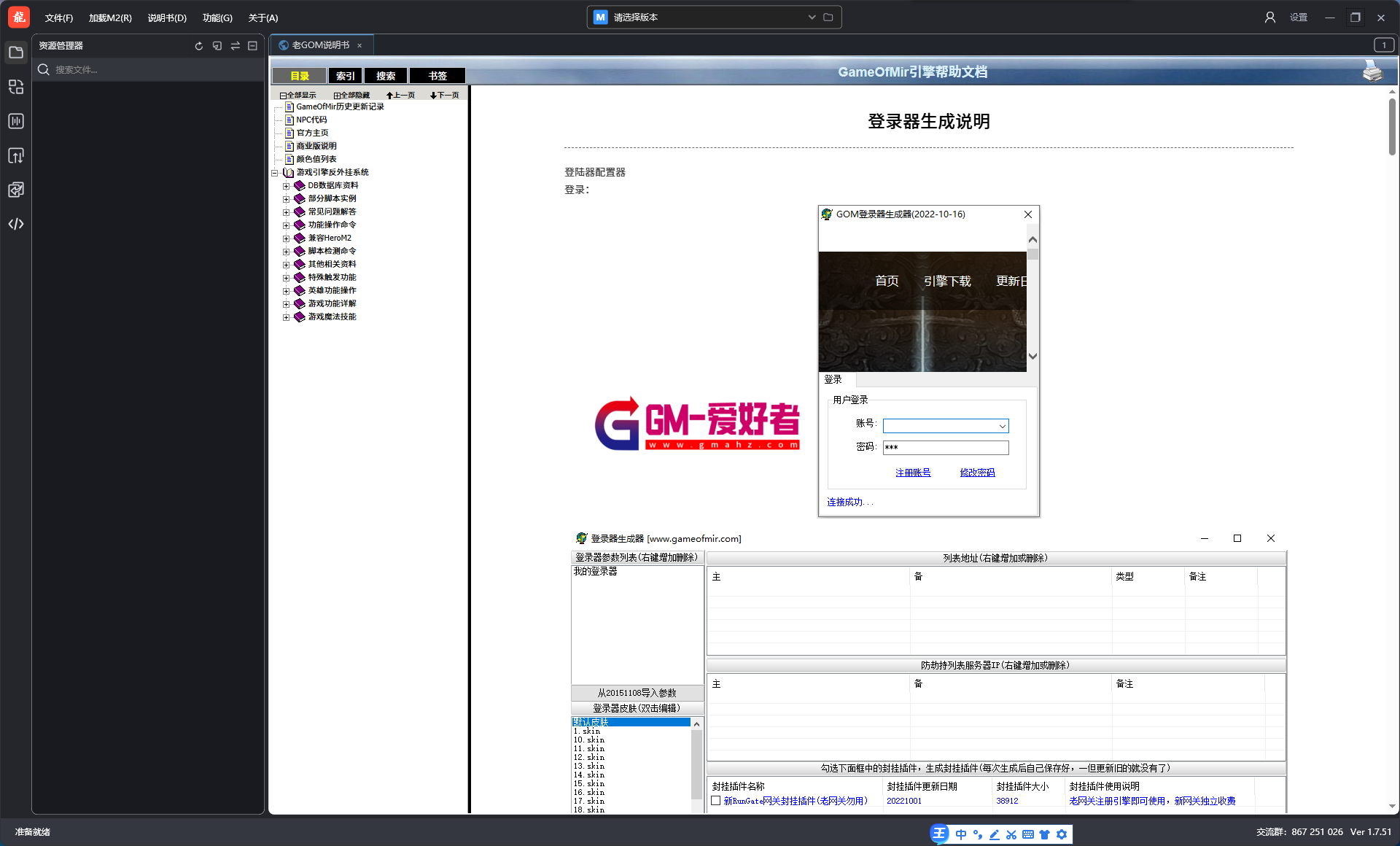Click the conversion swap icon in left sidebar
Viewport: 1400px width, 846px height.
point(16,87)
